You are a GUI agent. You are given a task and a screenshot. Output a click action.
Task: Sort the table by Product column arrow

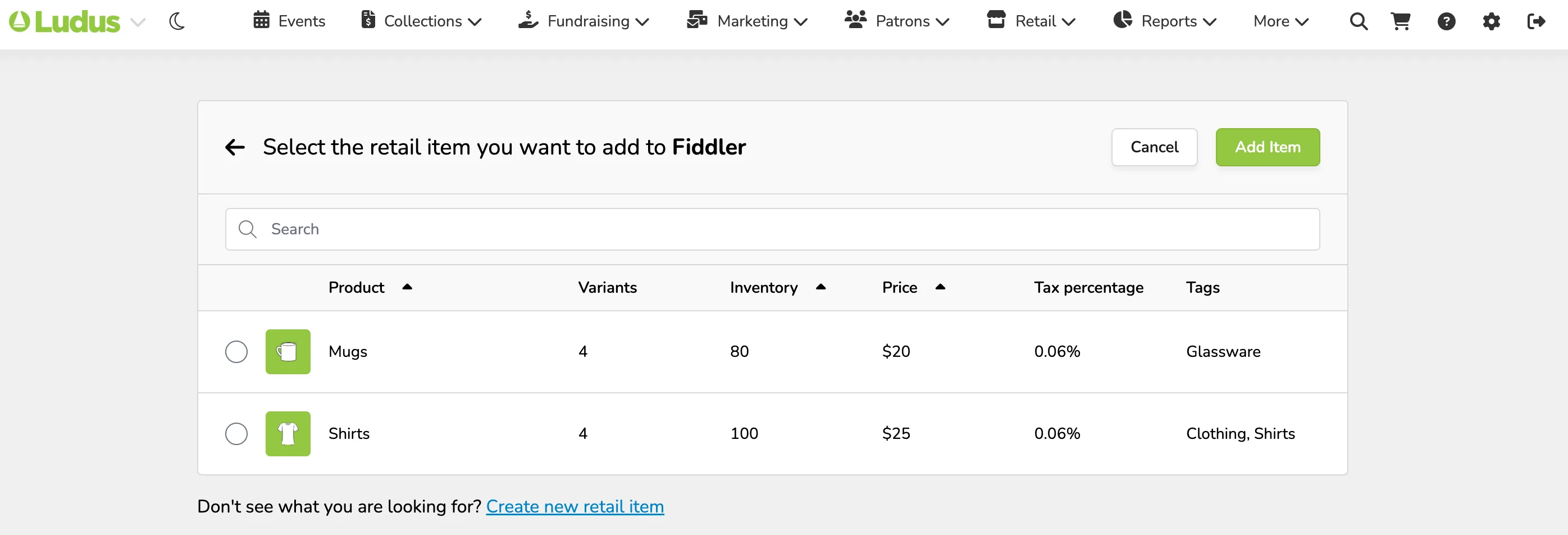(407, 287)
